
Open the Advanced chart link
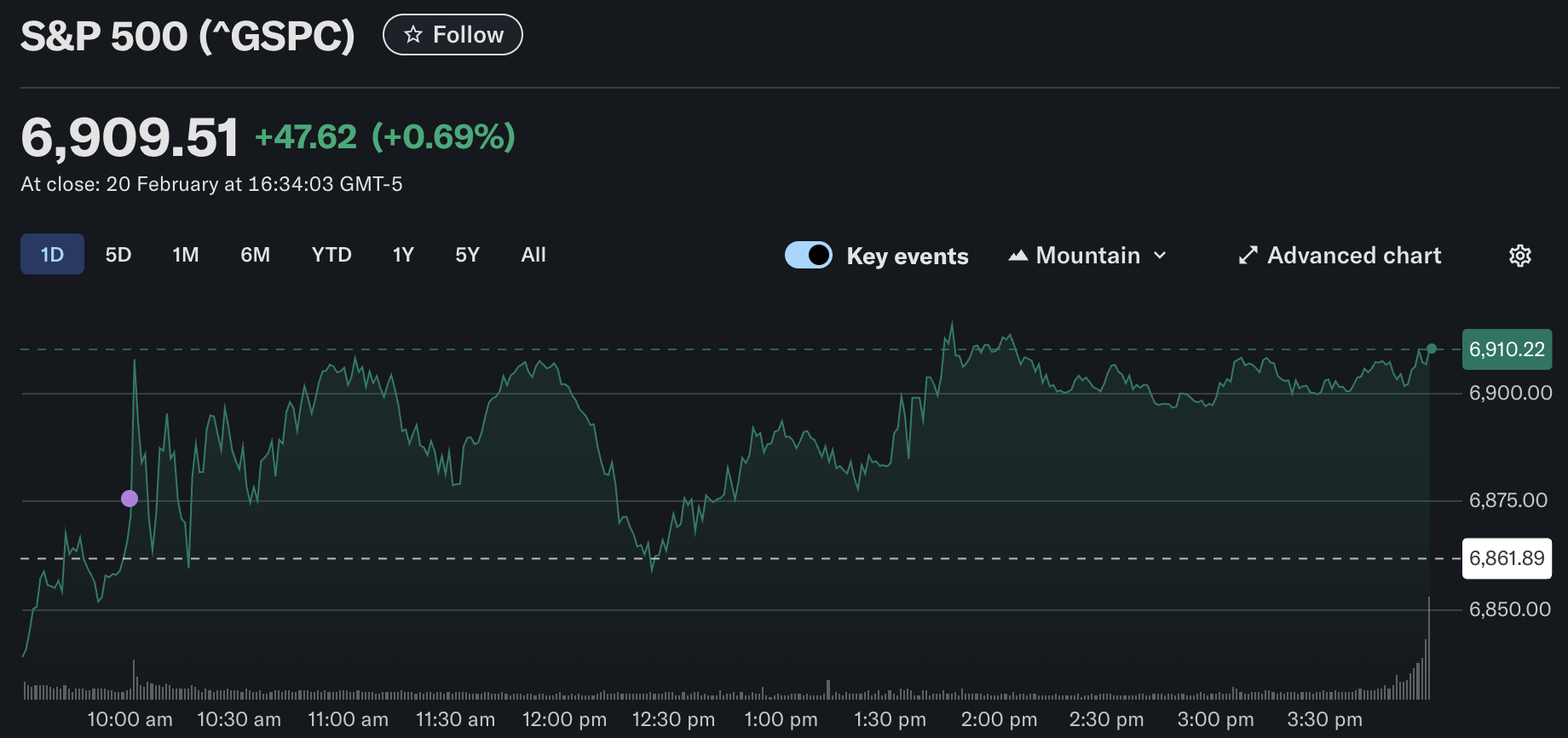(1339, 256)
